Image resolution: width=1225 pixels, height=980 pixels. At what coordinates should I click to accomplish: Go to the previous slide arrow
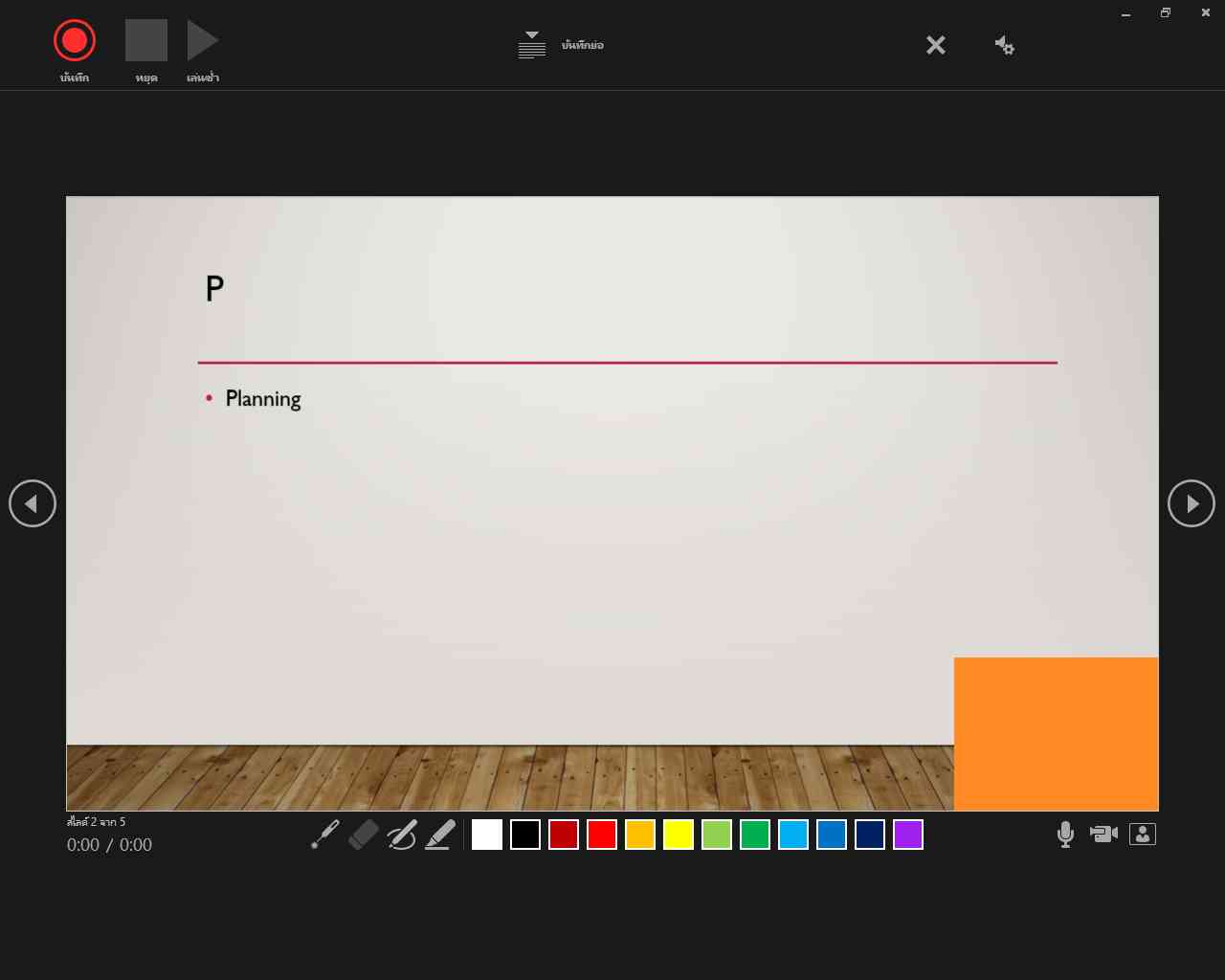tap(33, 503)
